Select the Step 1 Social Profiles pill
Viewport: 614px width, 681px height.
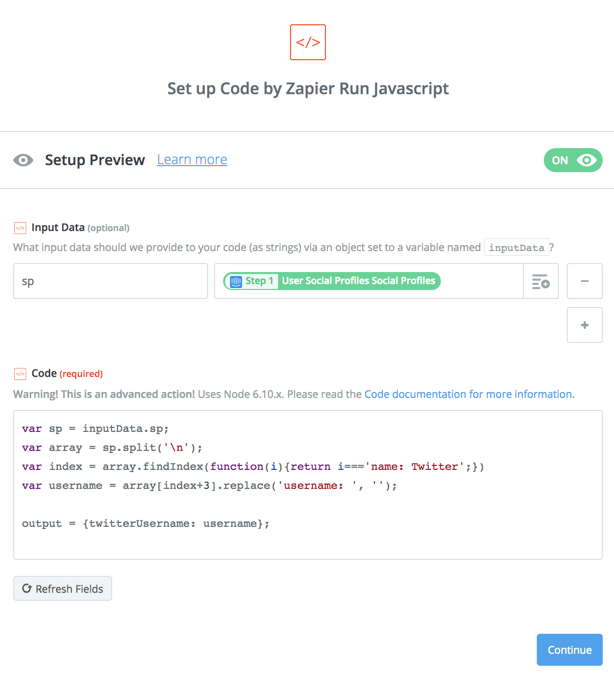click(x=332, y=281)
